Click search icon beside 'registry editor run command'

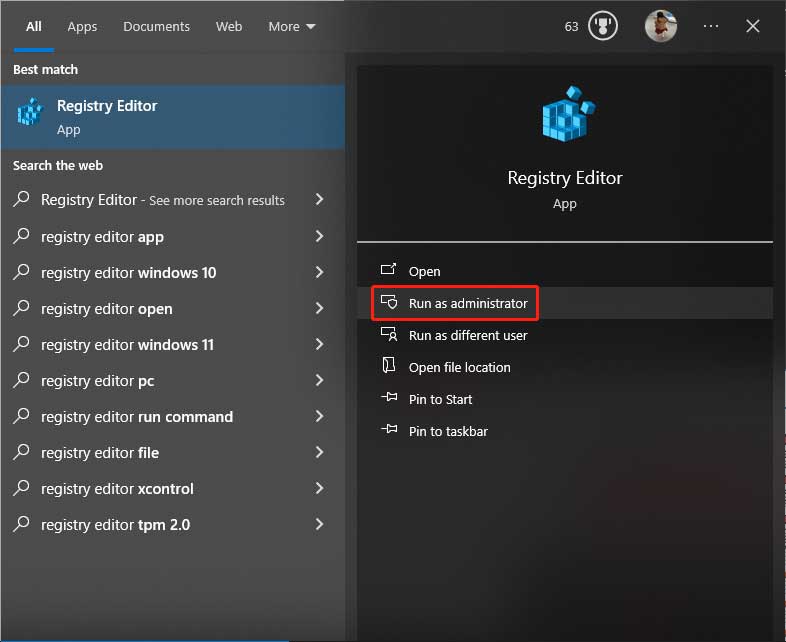[22, 416]
